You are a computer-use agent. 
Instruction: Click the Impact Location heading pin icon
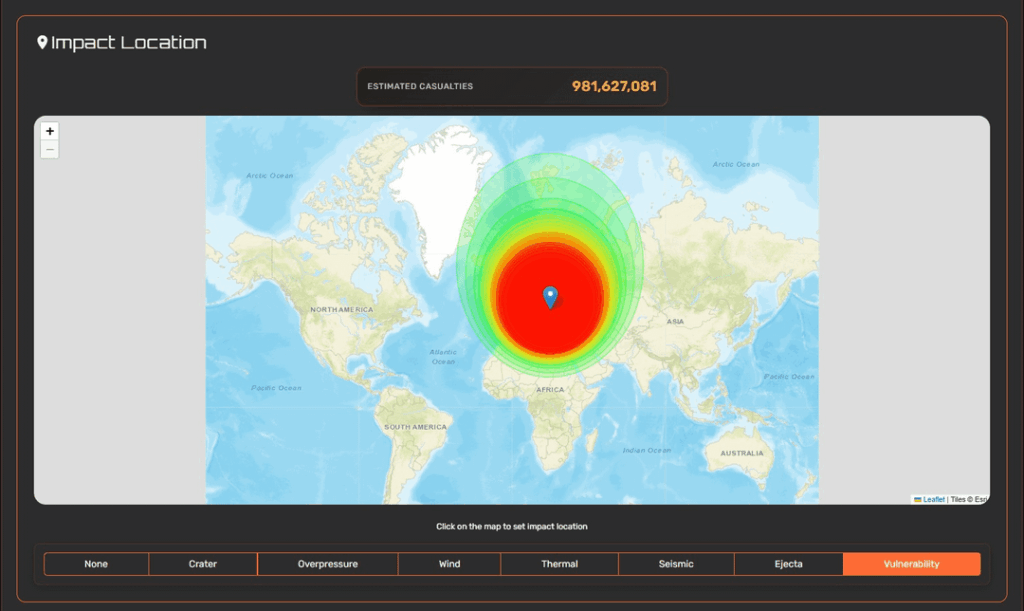click(x=42, y=42)
